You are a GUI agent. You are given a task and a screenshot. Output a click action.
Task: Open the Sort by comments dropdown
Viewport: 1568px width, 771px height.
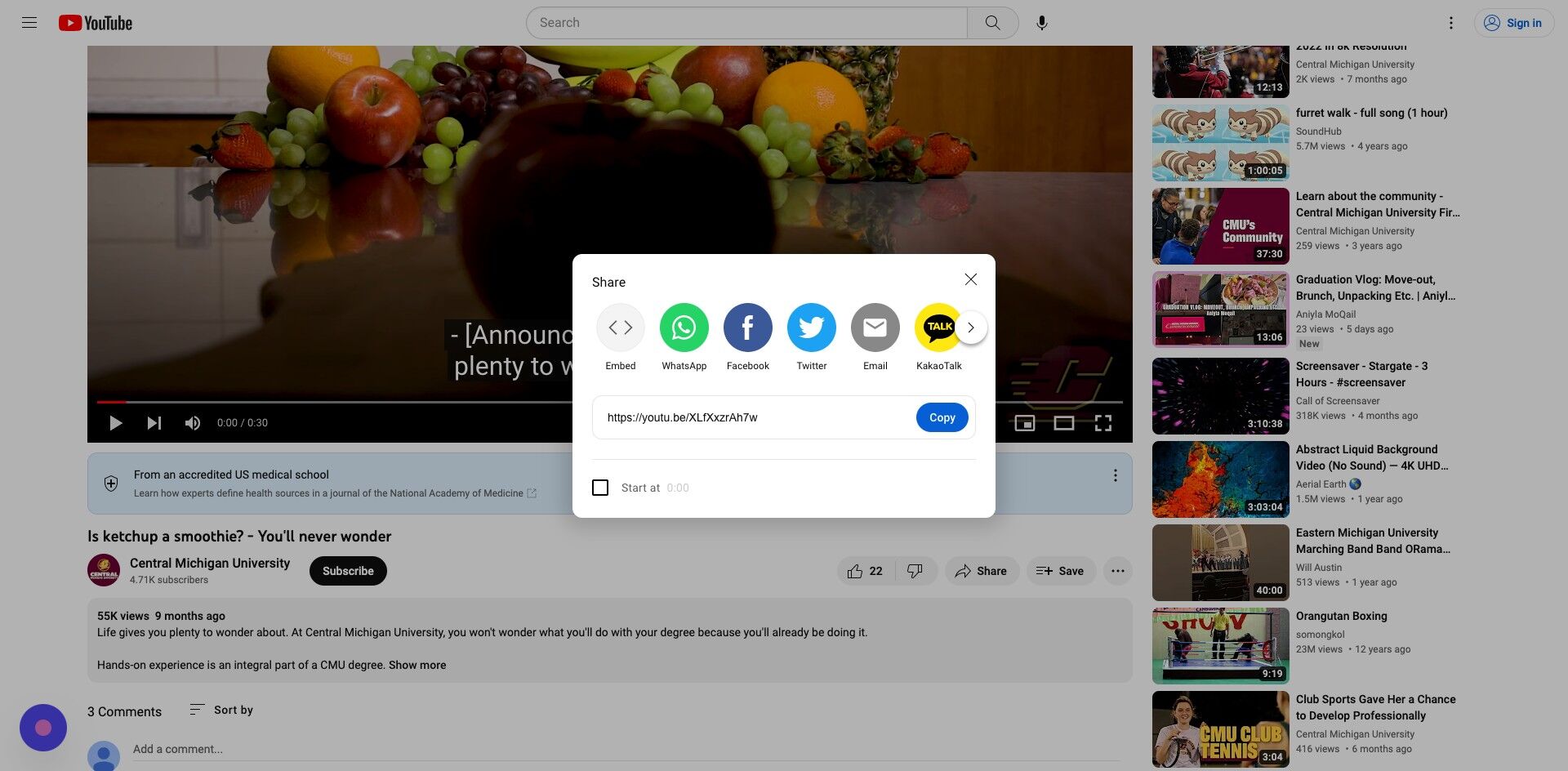click(x=221, y=710)
